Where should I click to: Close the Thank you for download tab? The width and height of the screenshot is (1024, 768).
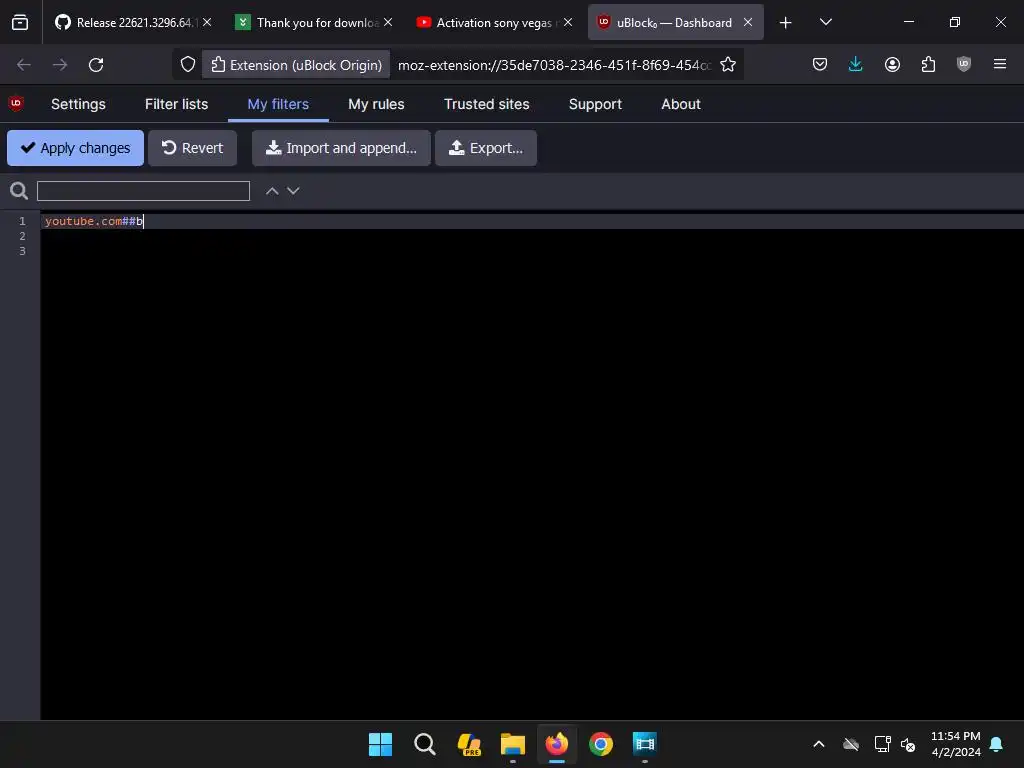[x=388, y=22]
